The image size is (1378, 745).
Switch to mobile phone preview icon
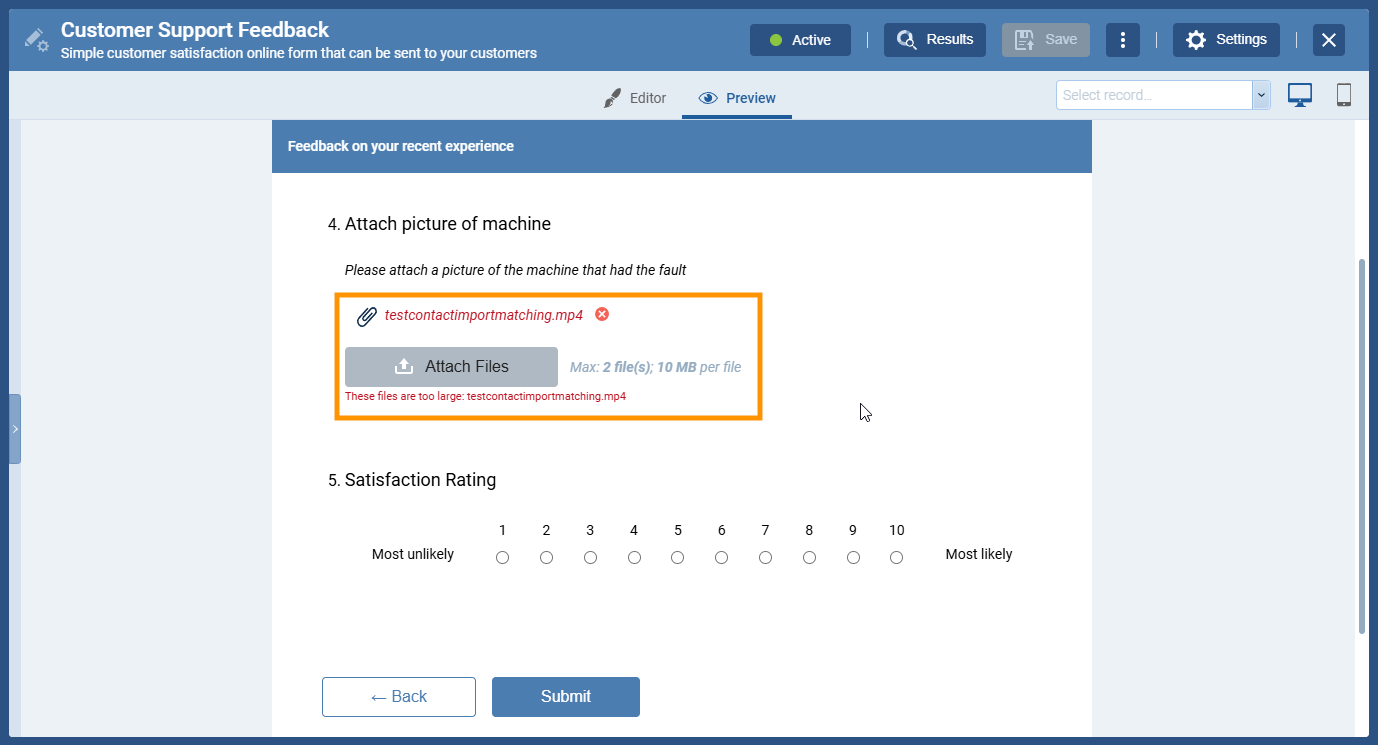1344,95
